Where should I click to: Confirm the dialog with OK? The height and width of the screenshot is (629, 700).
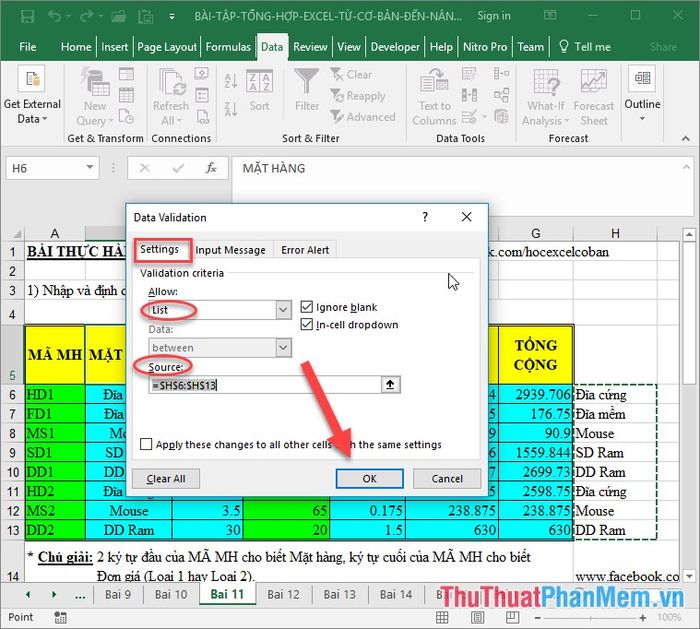[369, 479]
